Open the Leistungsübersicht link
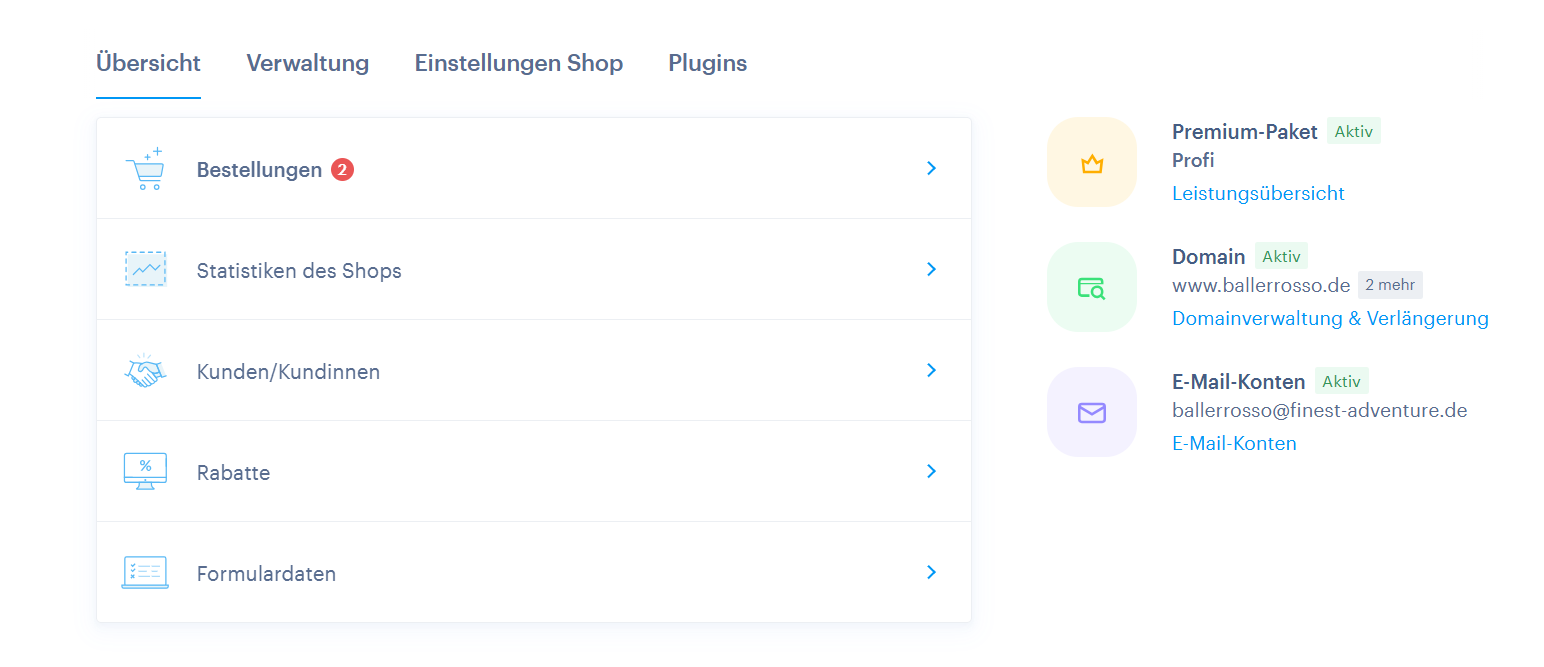Image resolution: width=1544 pixels, height=667 pixels. pyautogui.click(x=1257, y=193)
